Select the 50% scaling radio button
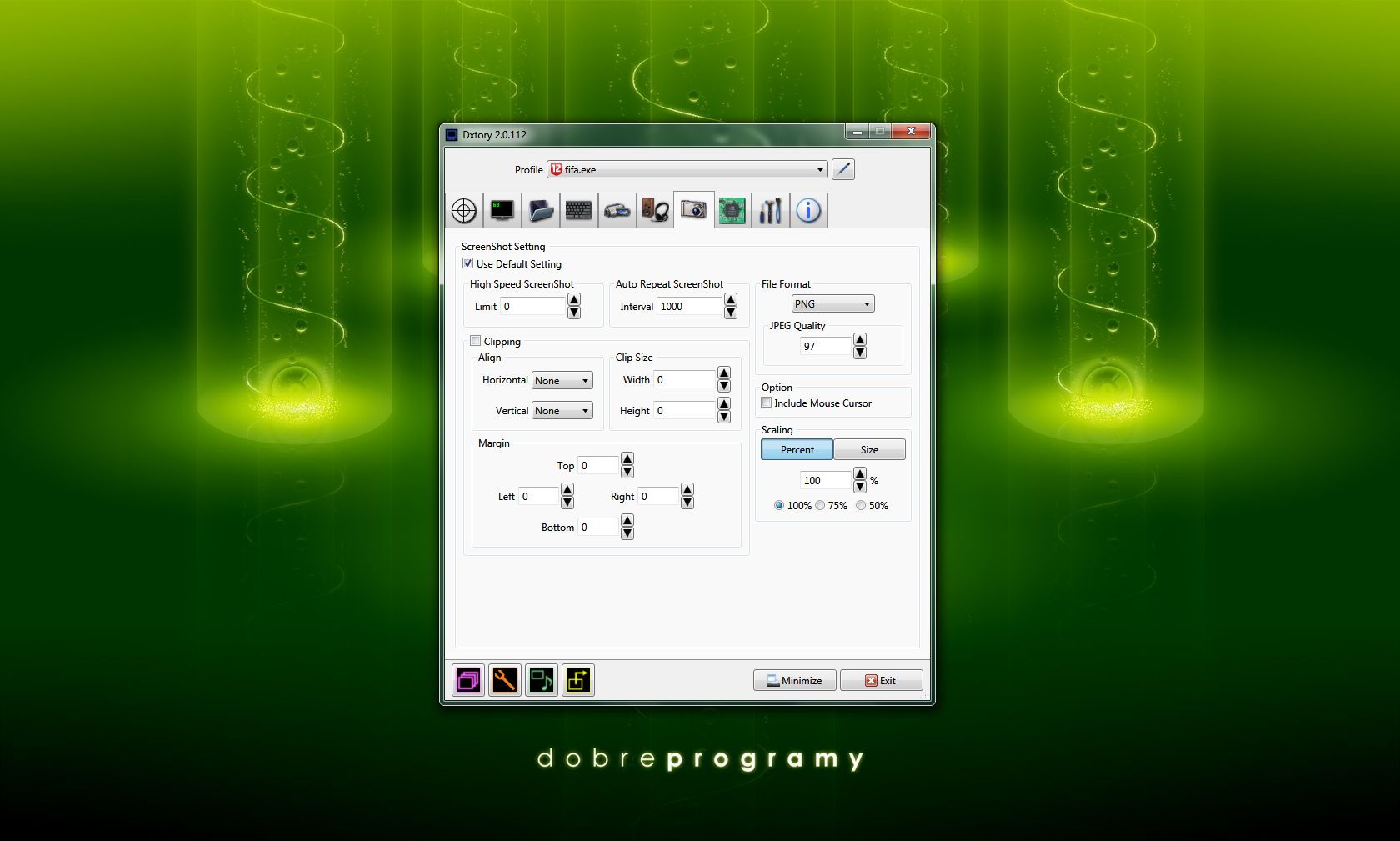The height and width of the screenshot is (841, 1400). pos(861,505)
